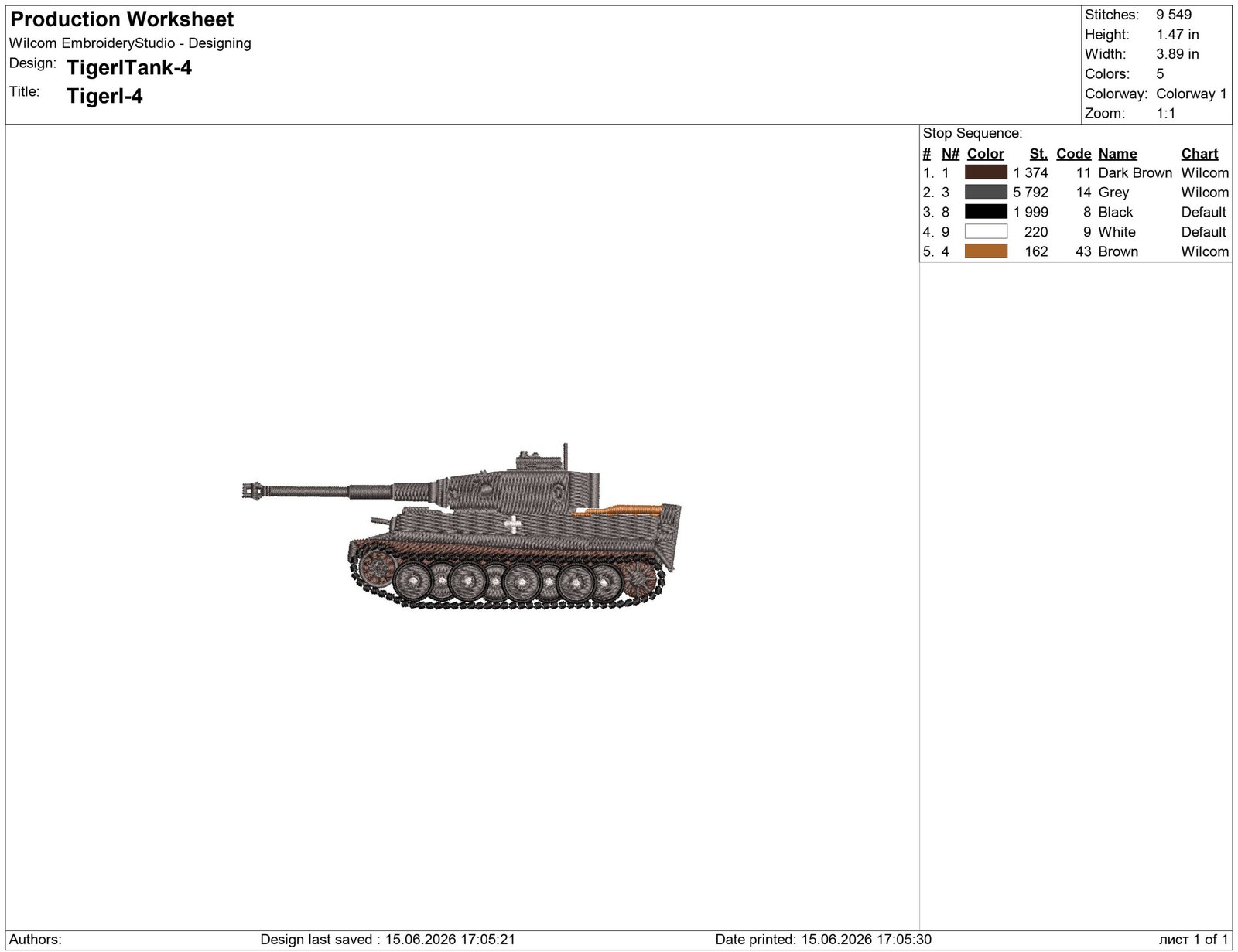
Task: Click the 'Name' column header
Action: tap(1118, 154)
